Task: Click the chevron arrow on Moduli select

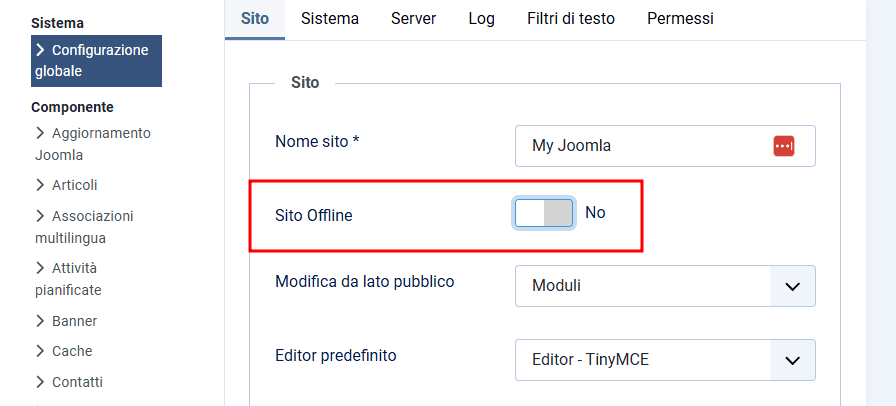Action: coord(793,286)
